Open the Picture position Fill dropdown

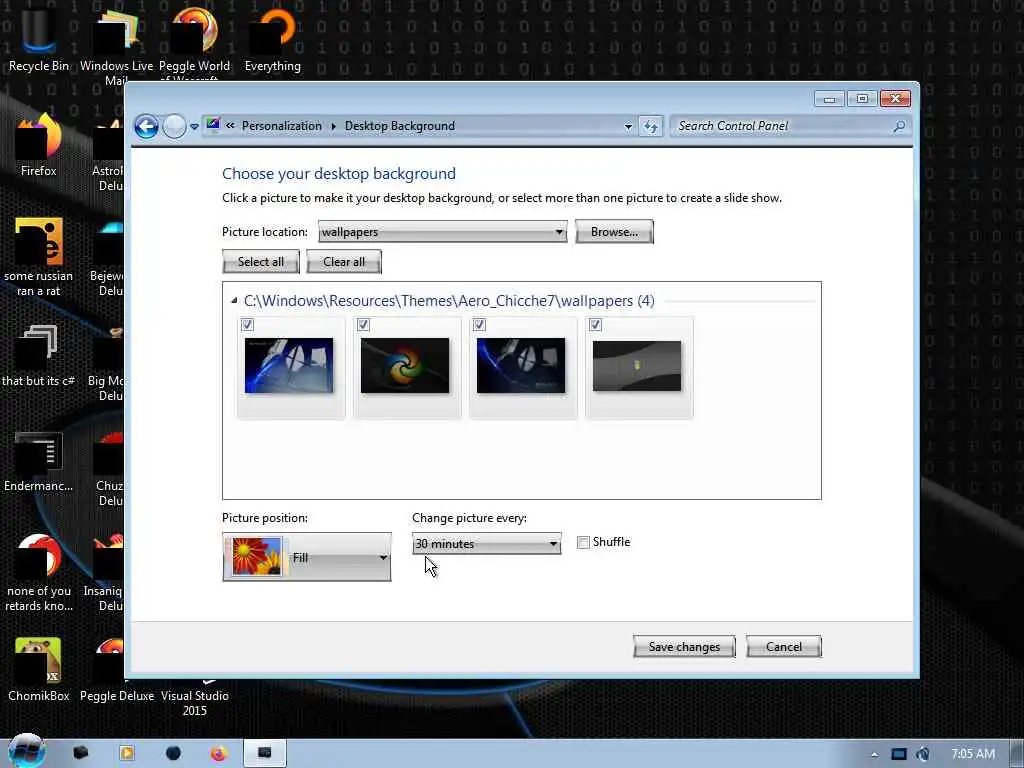(x=307, y=557)
